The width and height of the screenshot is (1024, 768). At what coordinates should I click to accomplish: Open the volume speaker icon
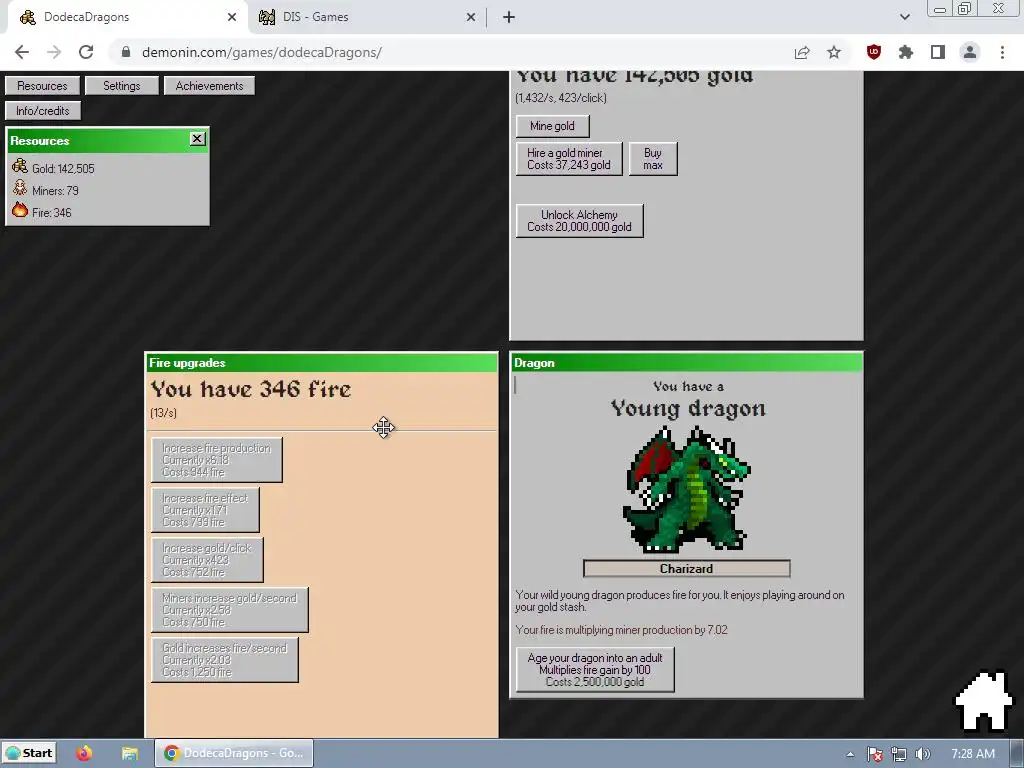tap(922, 754)
